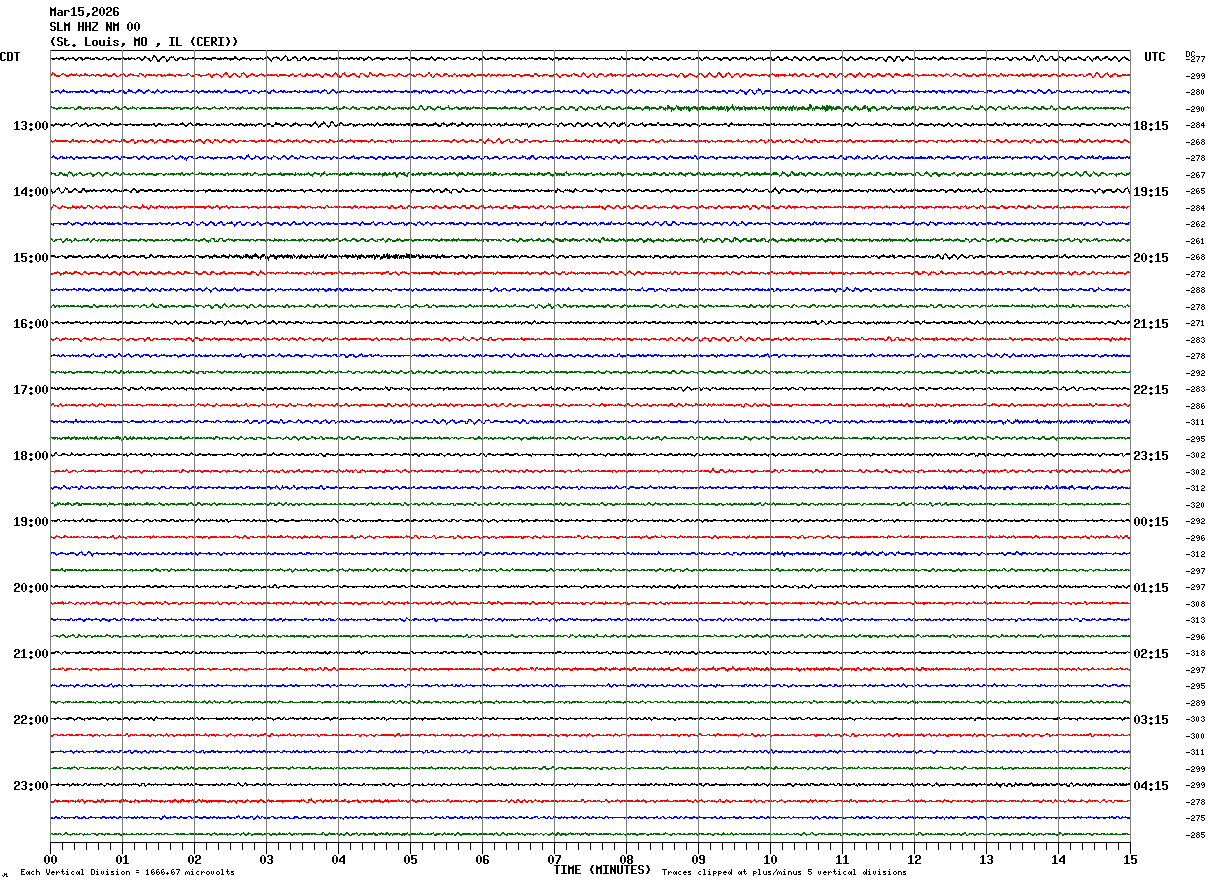Select the DC offset value -288
Viewport: 1210px width, 886px height.
pyautogui.click(x=1195, y=291)
